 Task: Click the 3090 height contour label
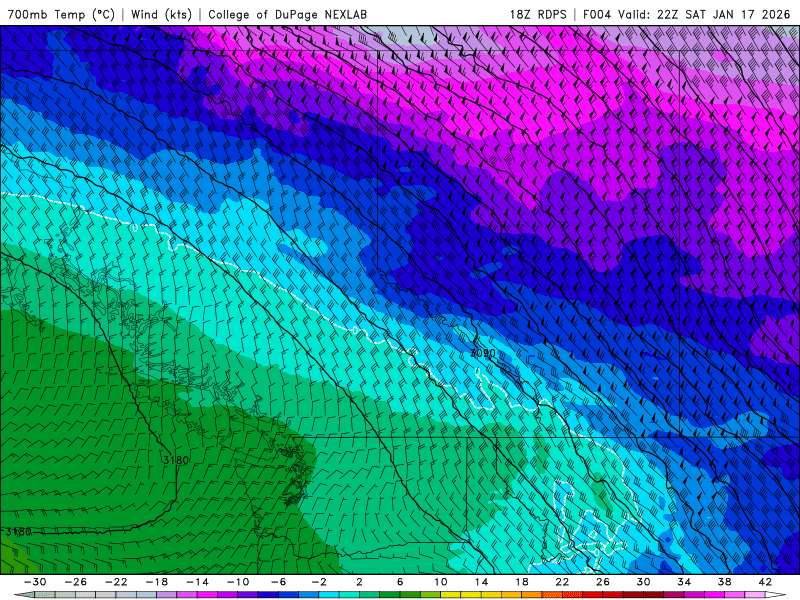(482, 353)
